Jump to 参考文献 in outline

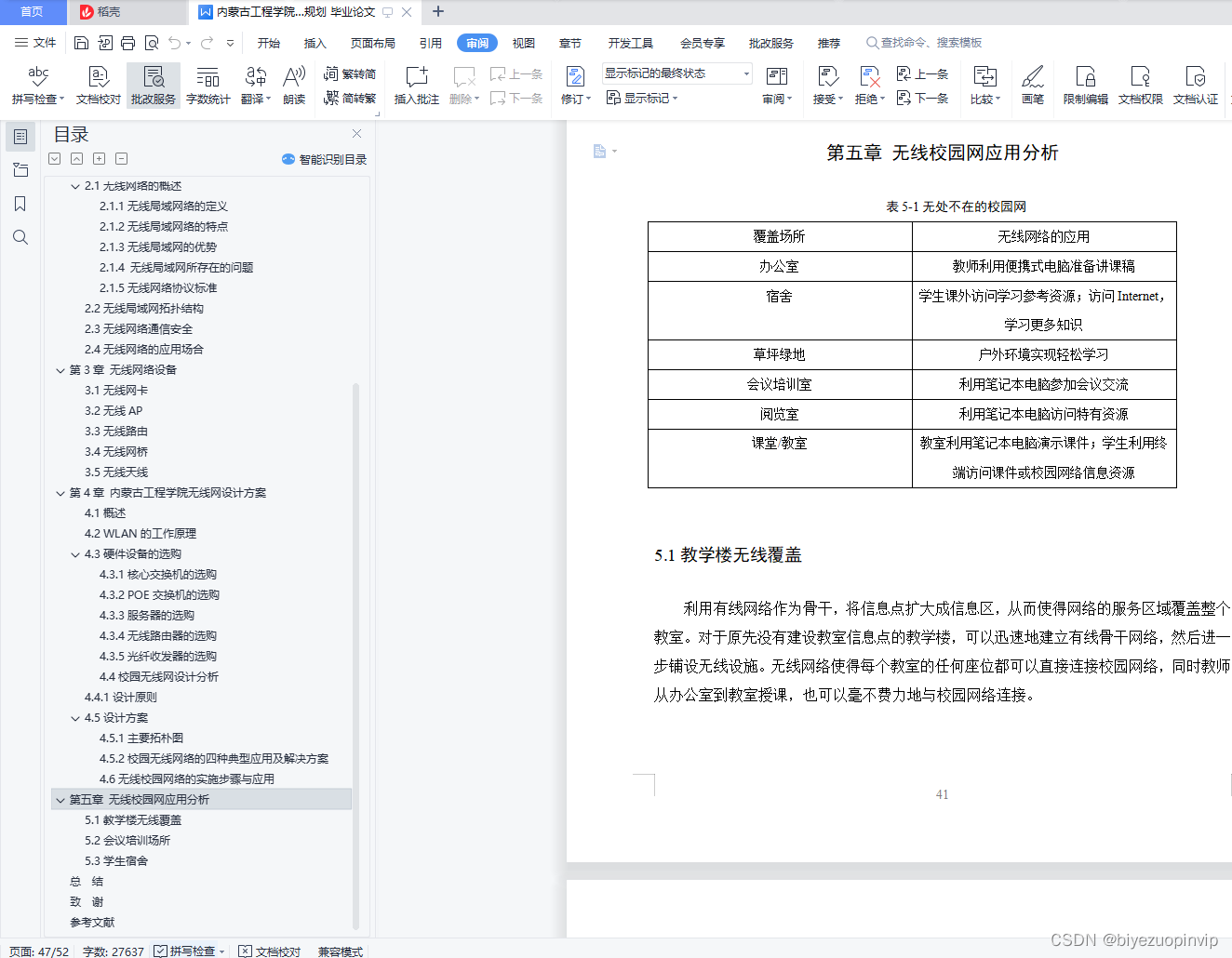pyautogui.click(x=92, y=923)
